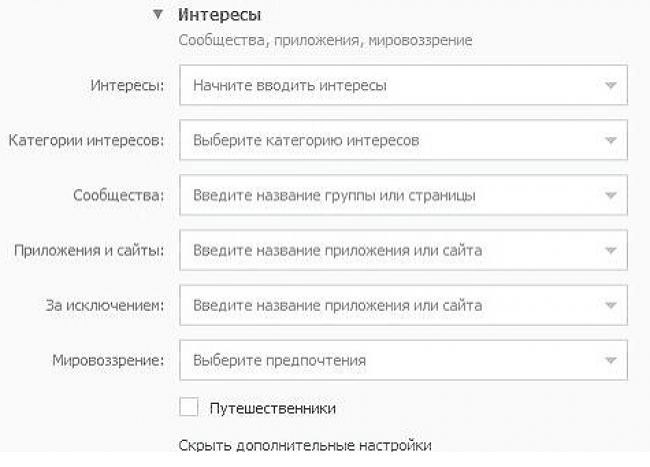650x467 pixels.
Task: Click the Выберите категорию интересов field
Action: coord(390,141)
